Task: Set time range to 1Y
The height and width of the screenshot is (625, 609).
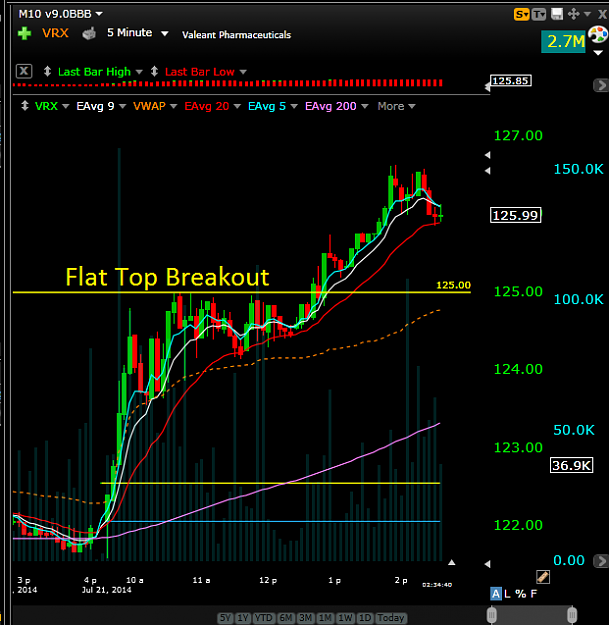Action: click(243, 618)
